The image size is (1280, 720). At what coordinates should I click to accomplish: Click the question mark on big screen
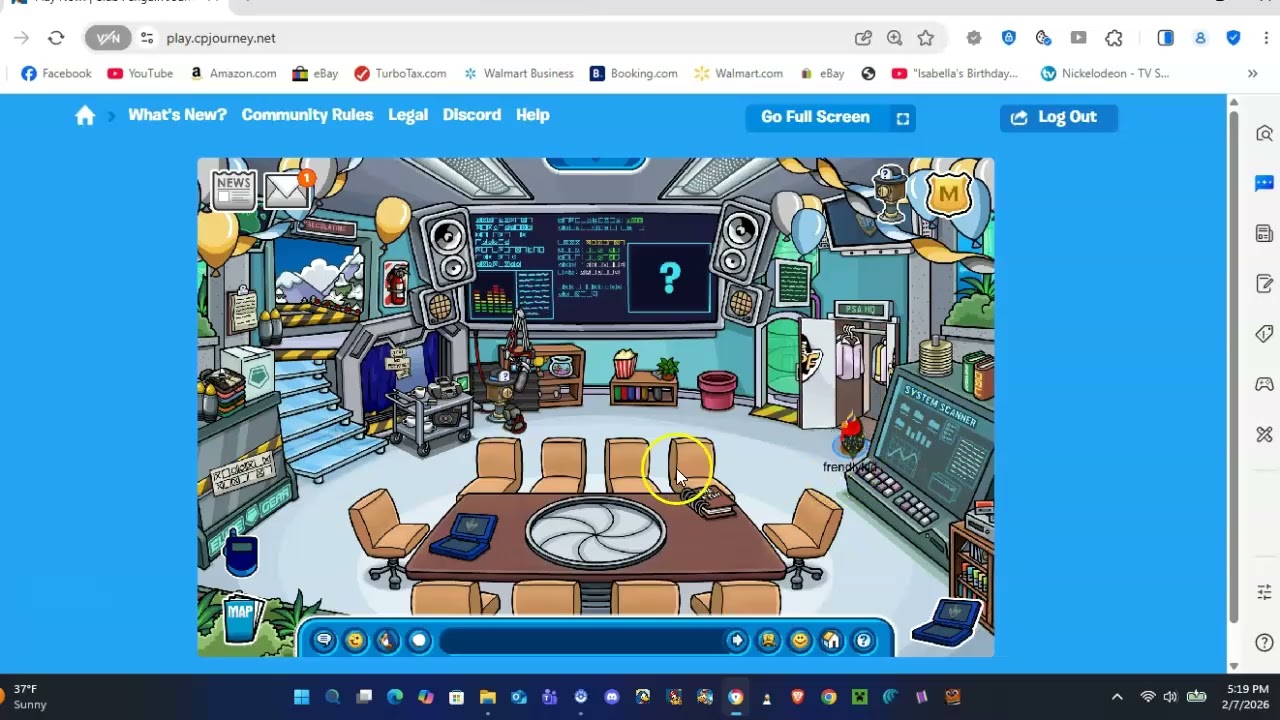coord(669,277)
